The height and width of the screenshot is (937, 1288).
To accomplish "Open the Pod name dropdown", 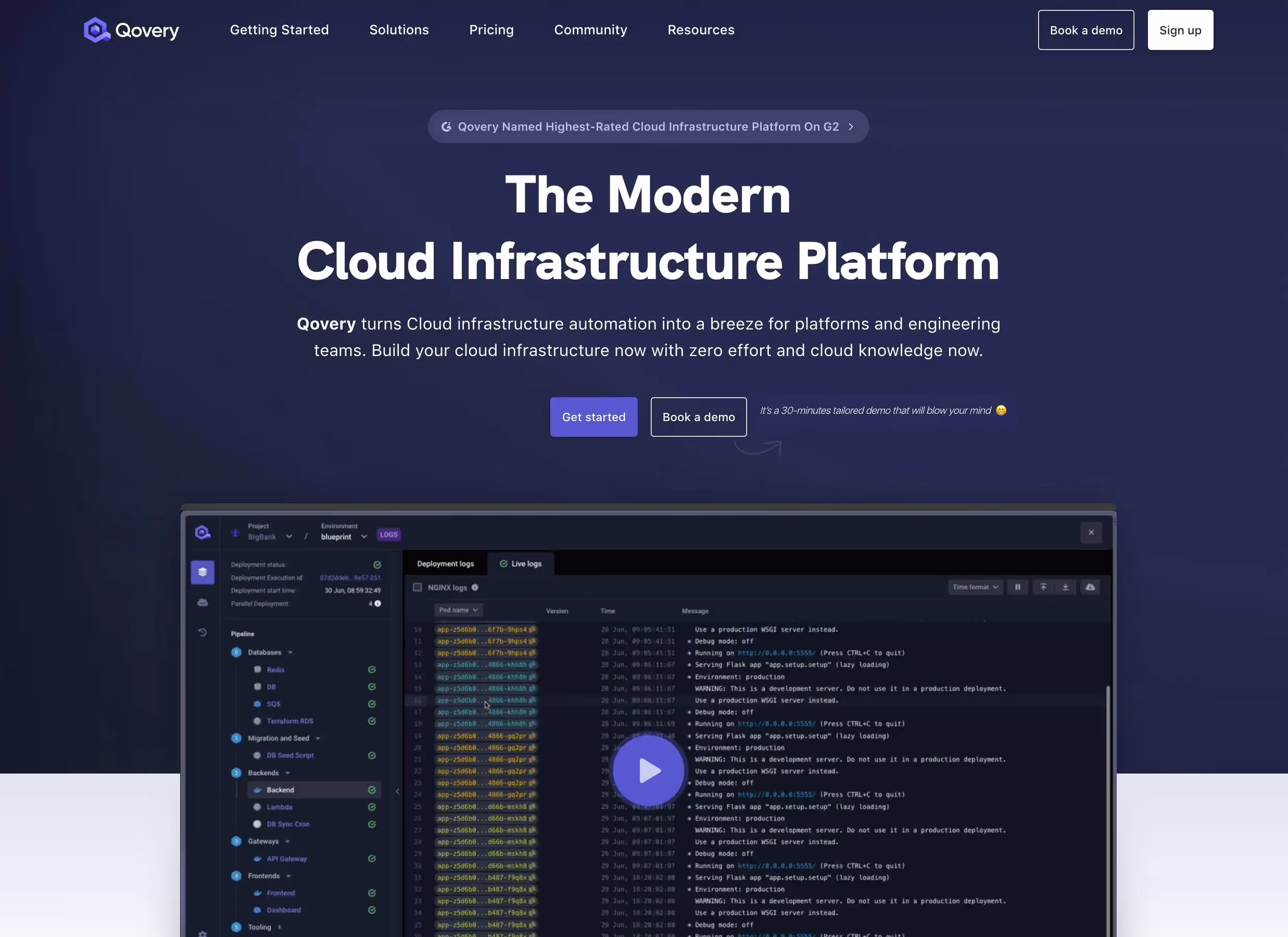I will click(x=458, y=610).
